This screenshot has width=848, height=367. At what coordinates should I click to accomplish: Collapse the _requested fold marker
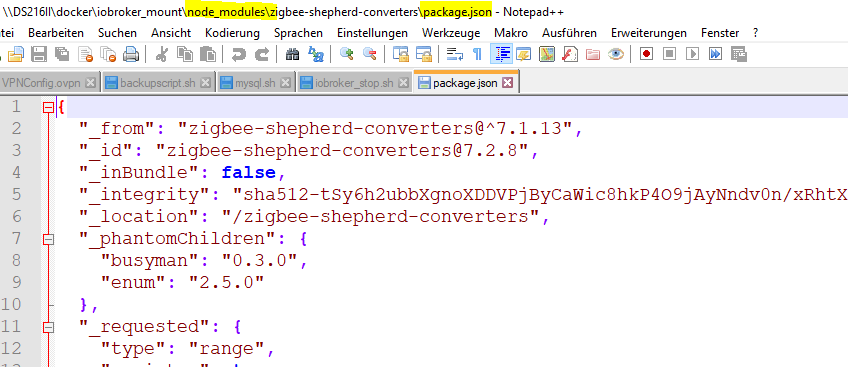[x=48, y=328]
